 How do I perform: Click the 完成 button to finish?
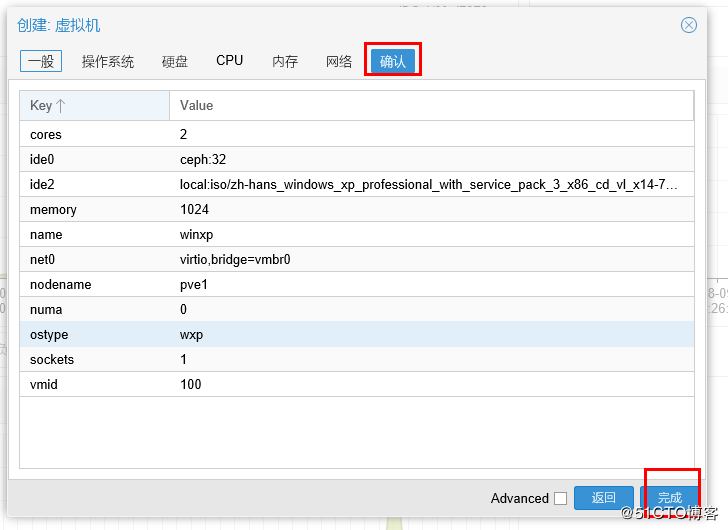[670, 498]
